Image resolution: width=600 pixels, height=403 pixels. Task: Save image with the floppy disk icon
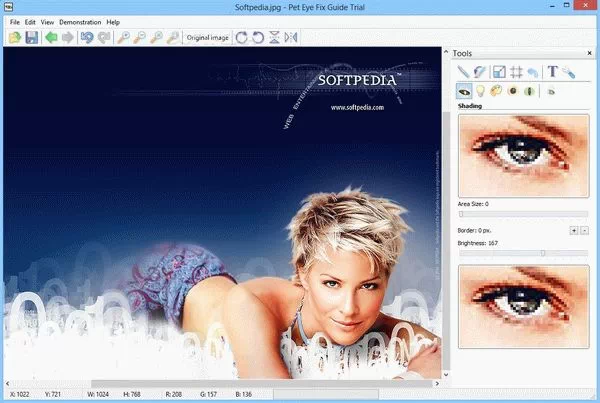point(32,38)
